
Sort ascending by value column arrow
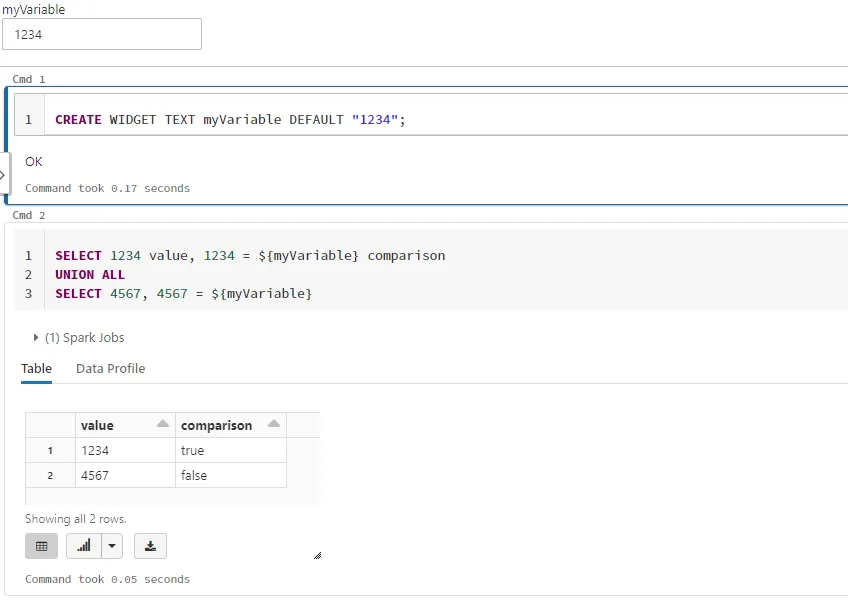(x=163, y=424)
